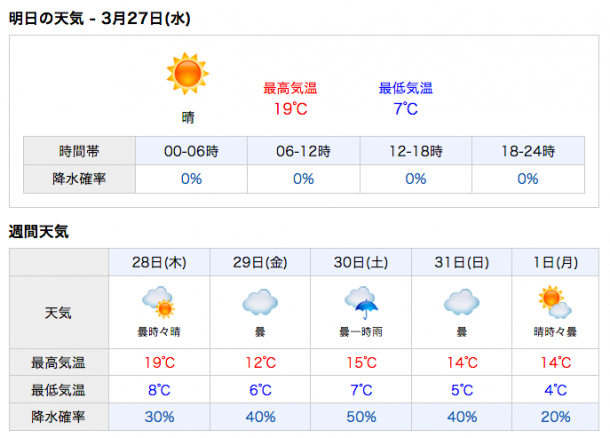Screen dimensions: 610x438
Task: Click the 50% precipitation value for 30日
Action: [361, 417]
